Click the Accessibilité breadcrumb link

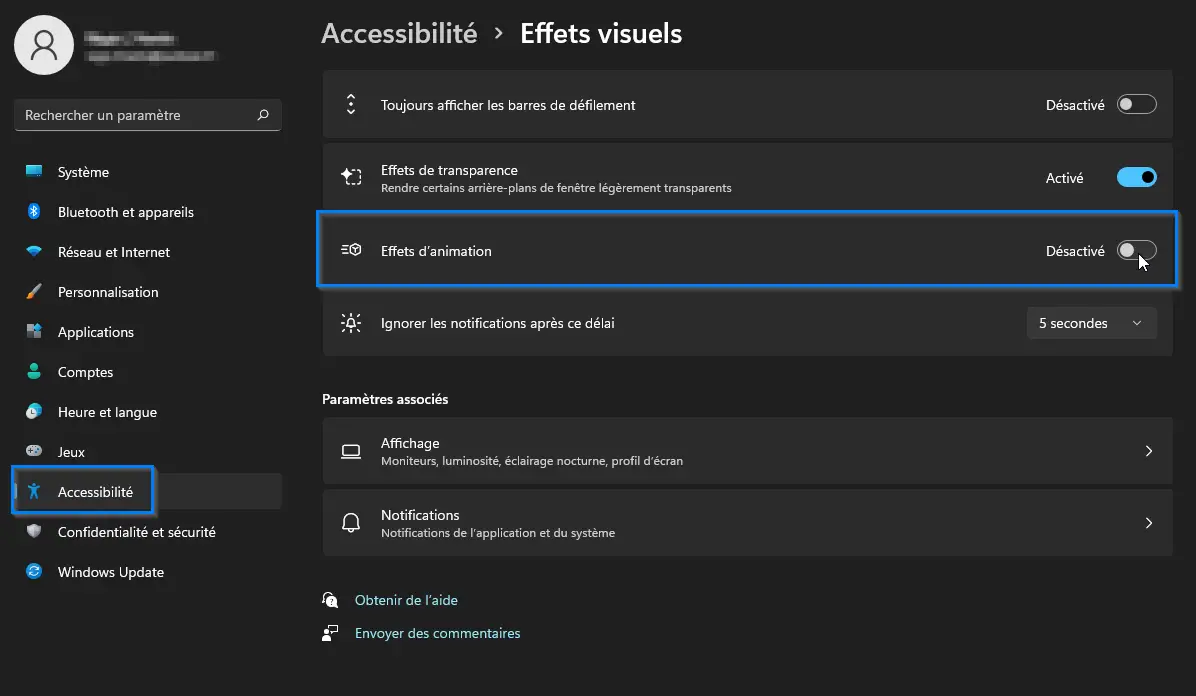point(399,34)
